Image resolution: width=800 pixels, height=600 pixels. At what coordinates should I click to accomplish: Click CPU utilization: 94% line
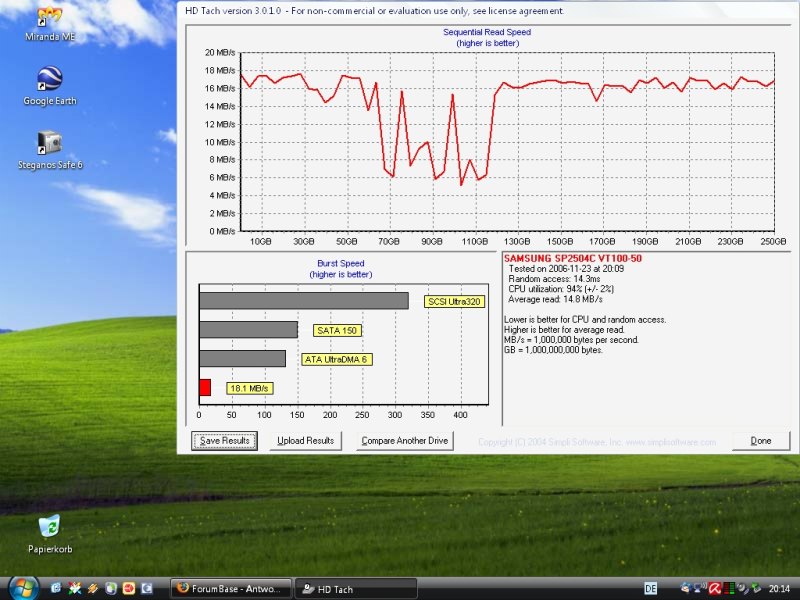(x=561, y=289)
